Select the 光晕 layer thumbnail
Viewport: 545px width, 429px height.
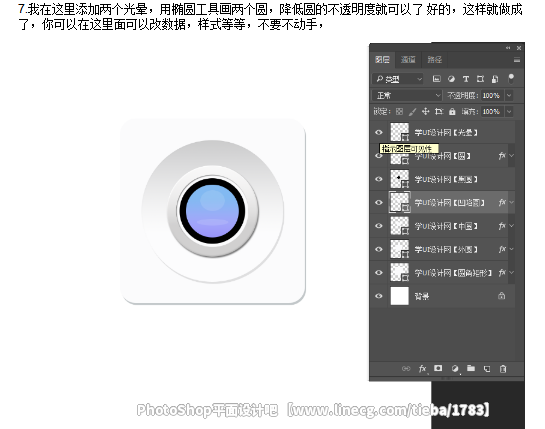pos(400,132)
